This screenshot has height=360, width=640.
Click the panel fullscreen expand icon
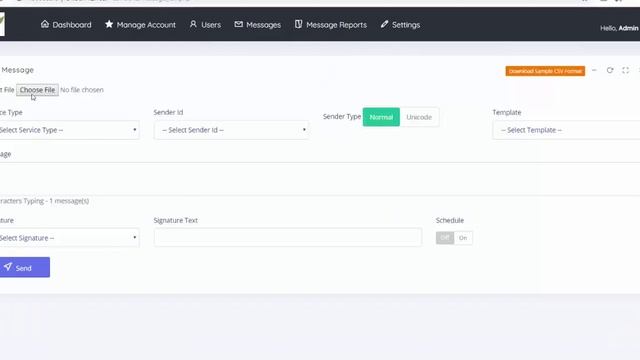(x=625, y=70)
